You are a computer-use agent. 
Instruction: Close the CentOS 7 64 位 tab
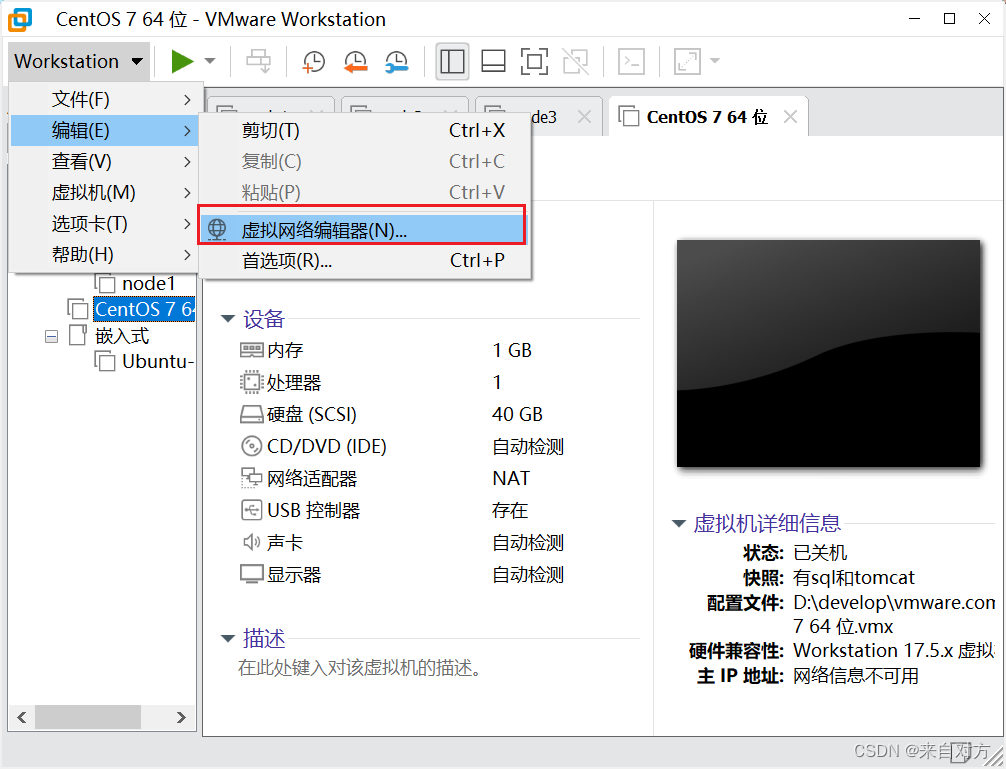point(790,117)
